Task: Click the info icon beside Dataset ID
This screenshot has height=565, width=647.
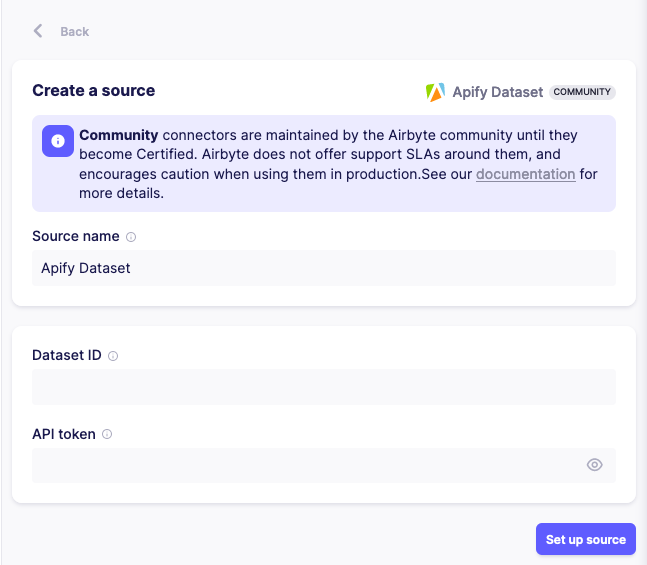Action: pos(113,356)
